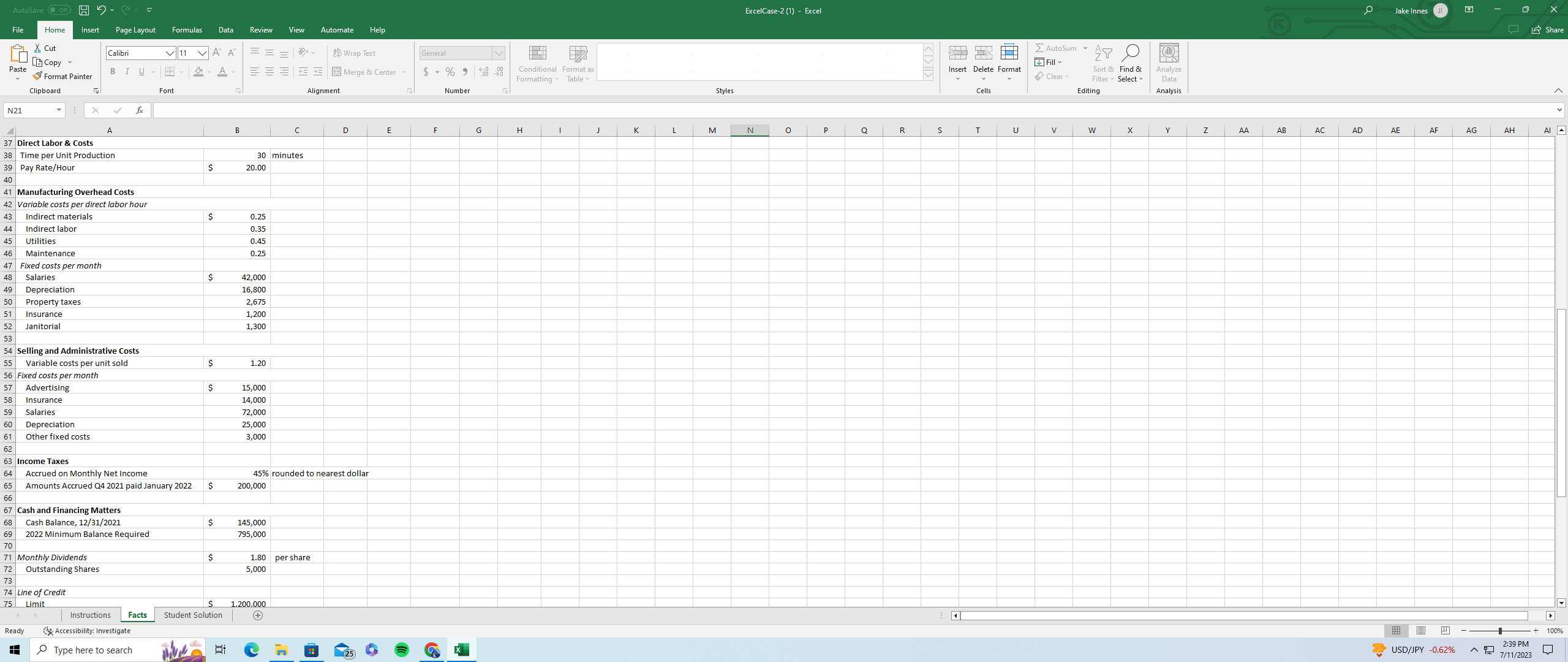Open the Student Solution sheet tab
The height and width of the screenshot is (662, 1568).
point(193,615)
